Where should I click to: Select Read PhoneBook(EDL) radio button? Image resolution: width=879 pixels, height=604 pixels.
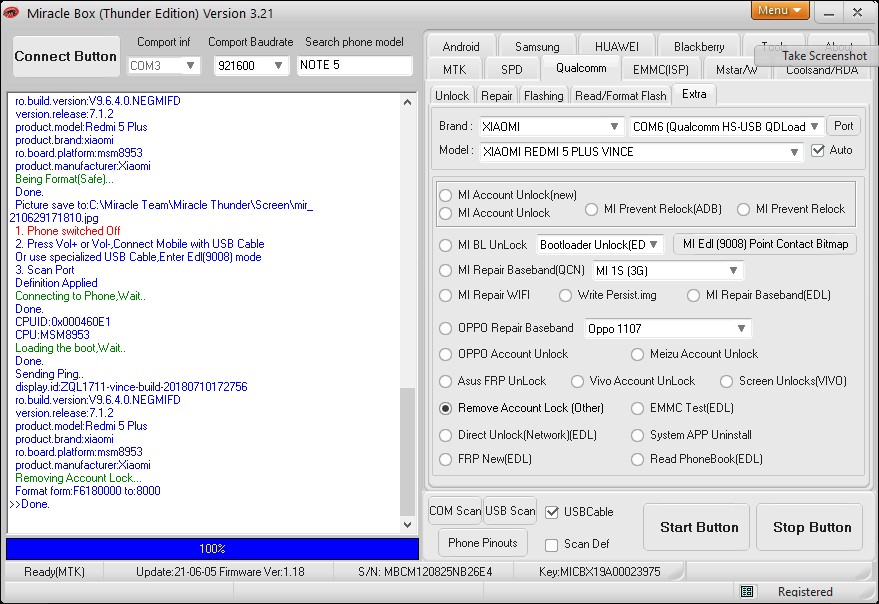(637, 459)
